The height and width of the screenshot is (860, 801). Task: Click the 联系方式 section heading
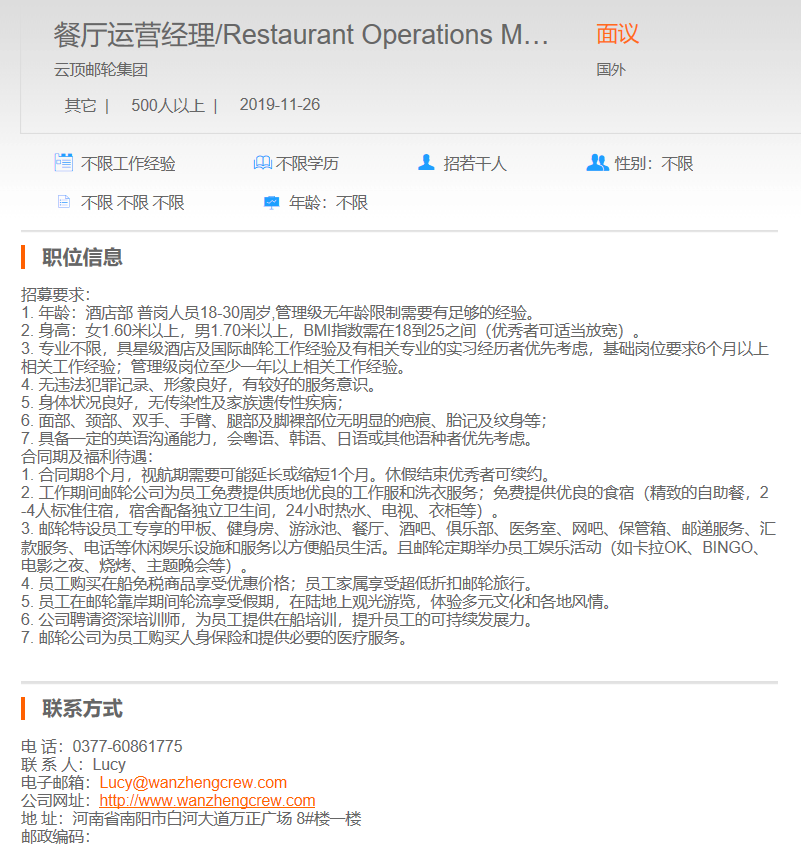(x=82, y=708)
